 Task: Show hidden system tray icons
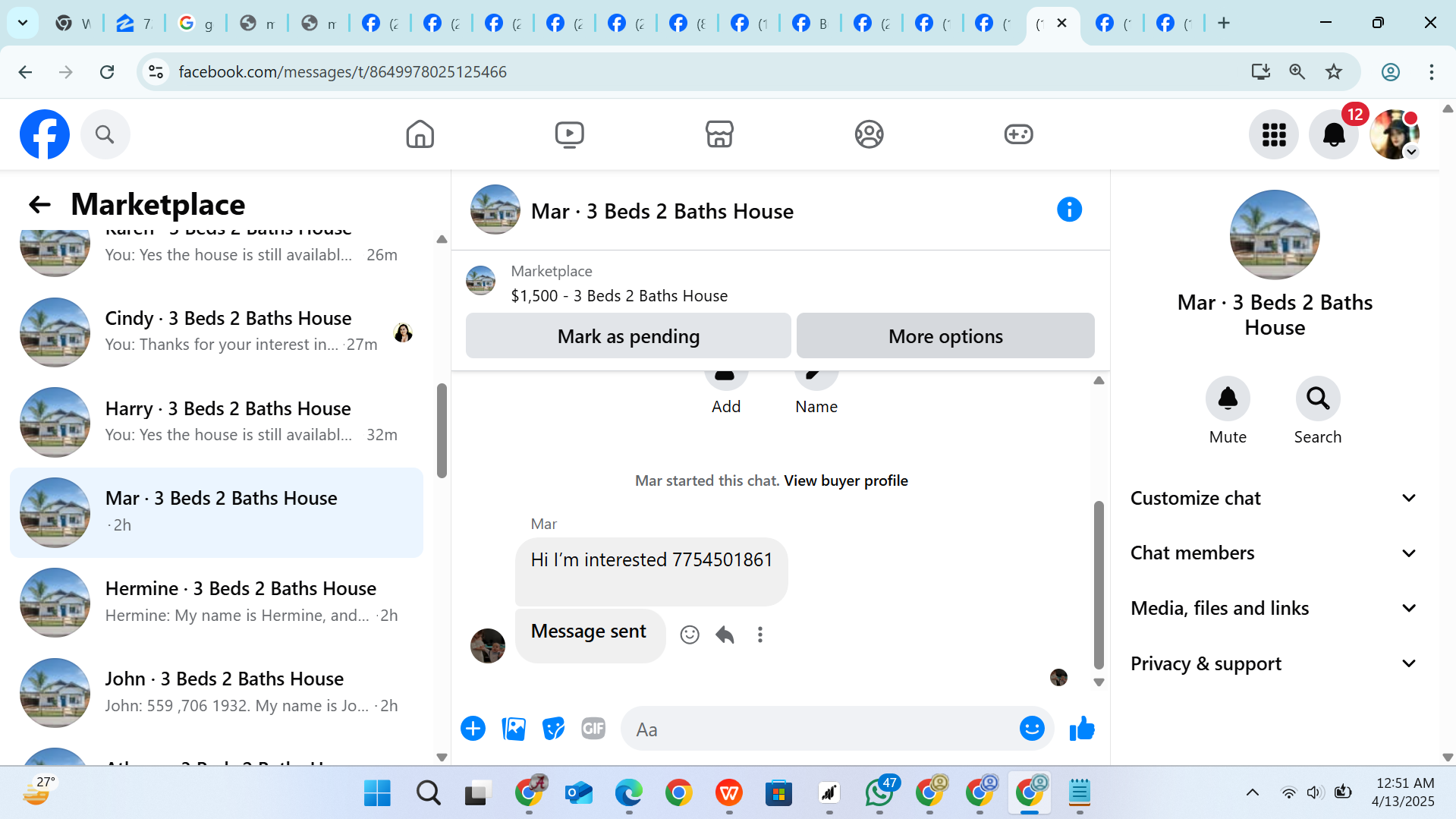[1253, 793]
